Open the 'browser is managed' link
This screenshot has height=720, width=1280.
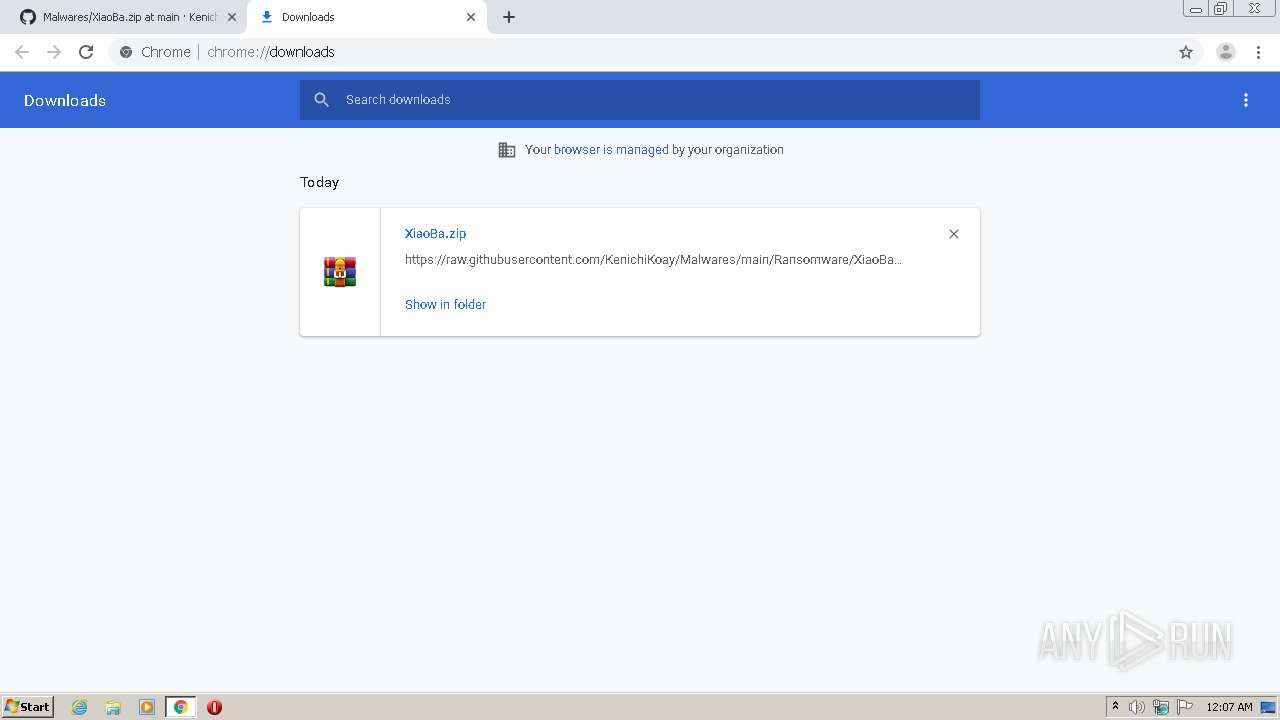tap(611, 150)
